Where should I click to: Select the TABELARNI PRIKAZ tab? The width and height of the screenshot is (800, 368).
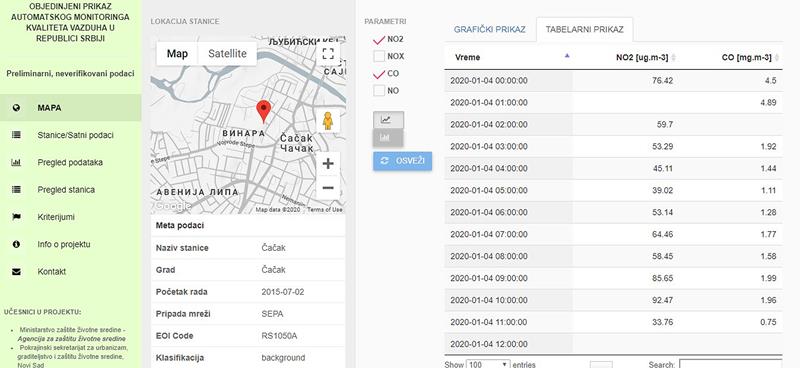click(x=584, y=30)
